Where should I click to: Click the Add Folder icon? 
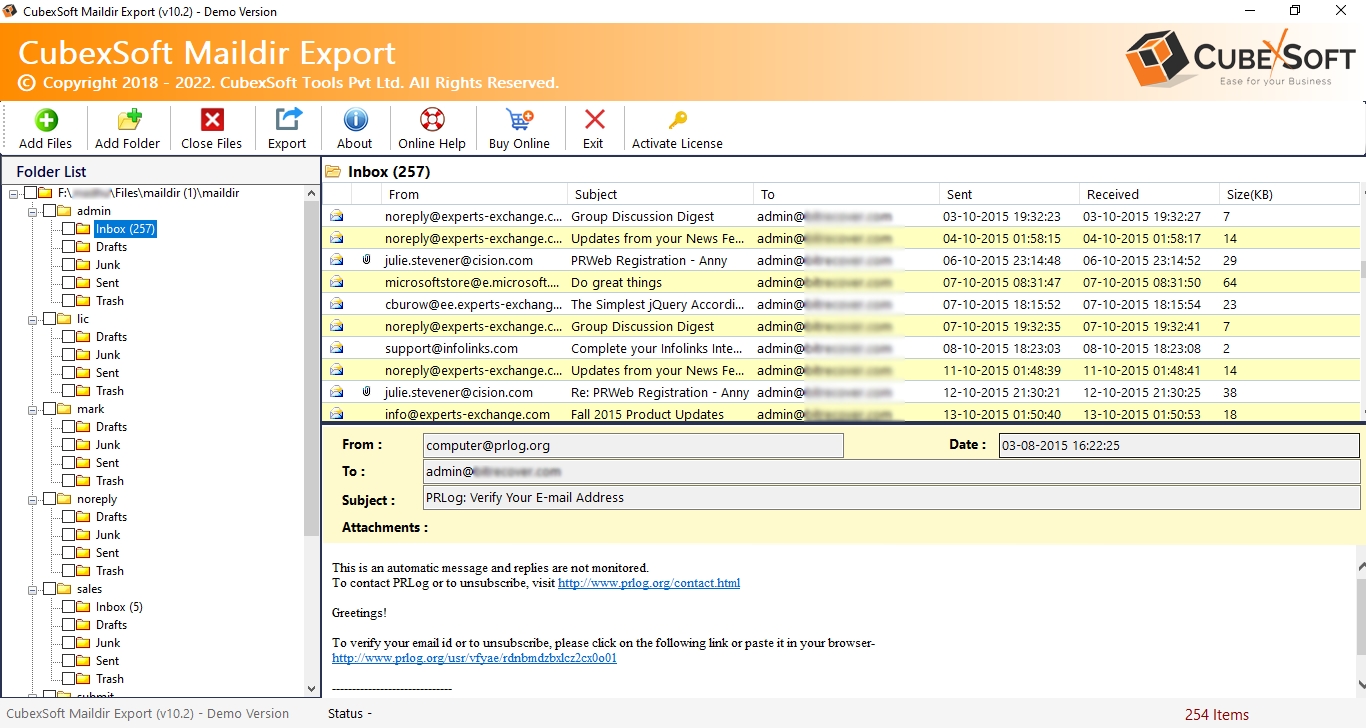pyautogui.click(x=128, y=121)
